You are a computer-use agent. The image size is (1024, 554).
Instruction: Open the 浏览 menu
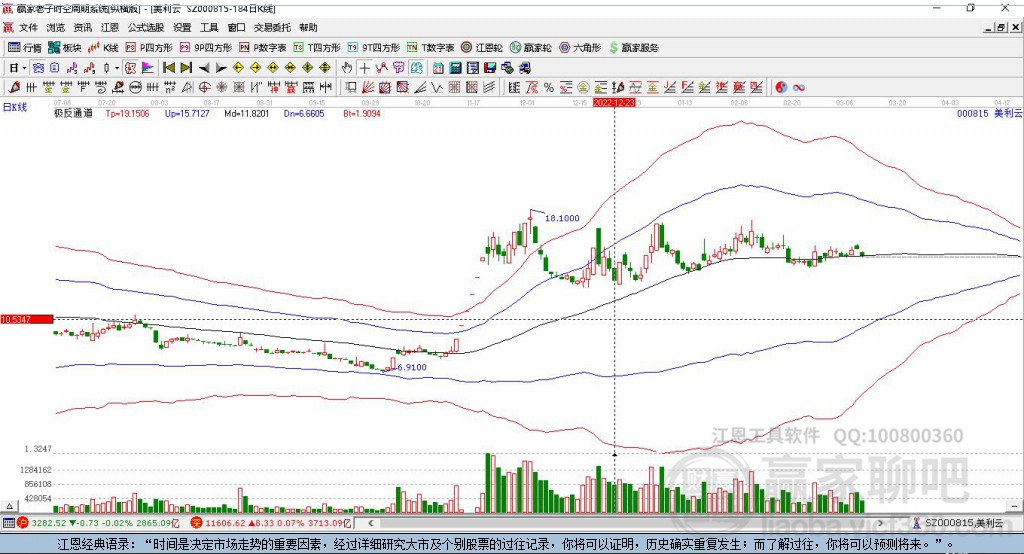coord(56,27)
